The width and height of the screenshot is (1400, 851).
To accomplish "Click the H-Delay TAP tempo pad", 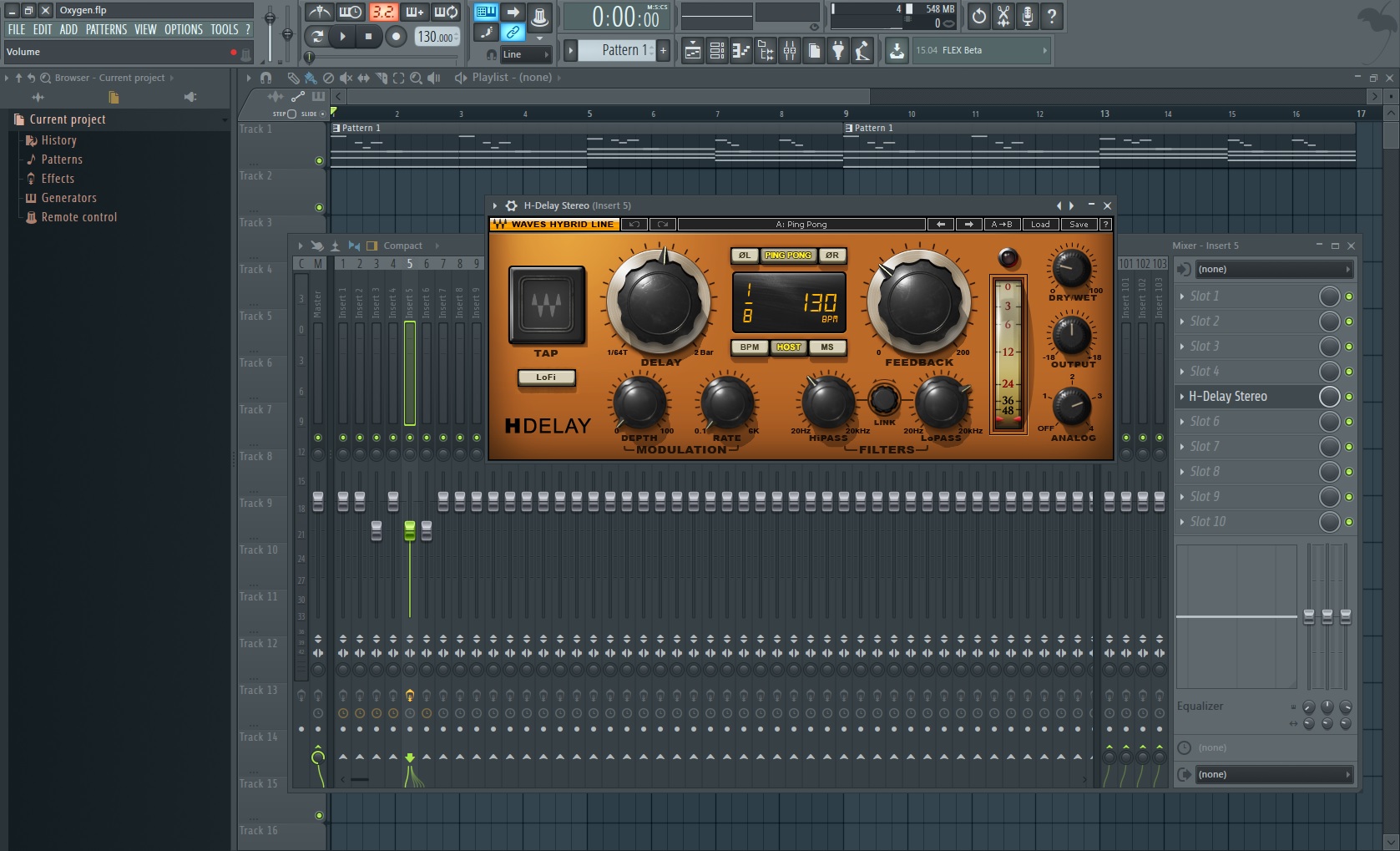I will (x=547, y=305).
